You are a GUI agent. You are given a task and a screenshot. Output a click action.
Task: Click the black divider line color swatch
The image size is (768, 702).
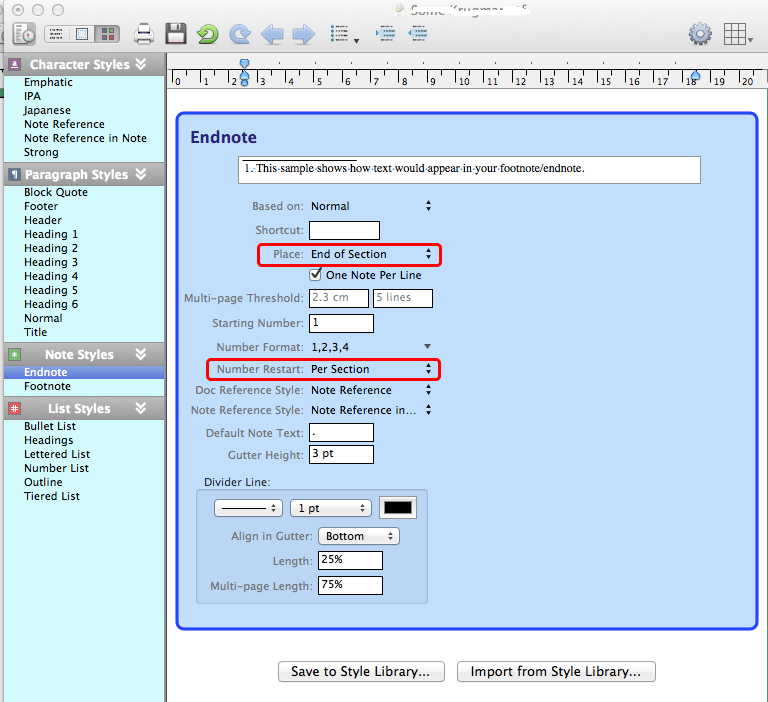398,508
